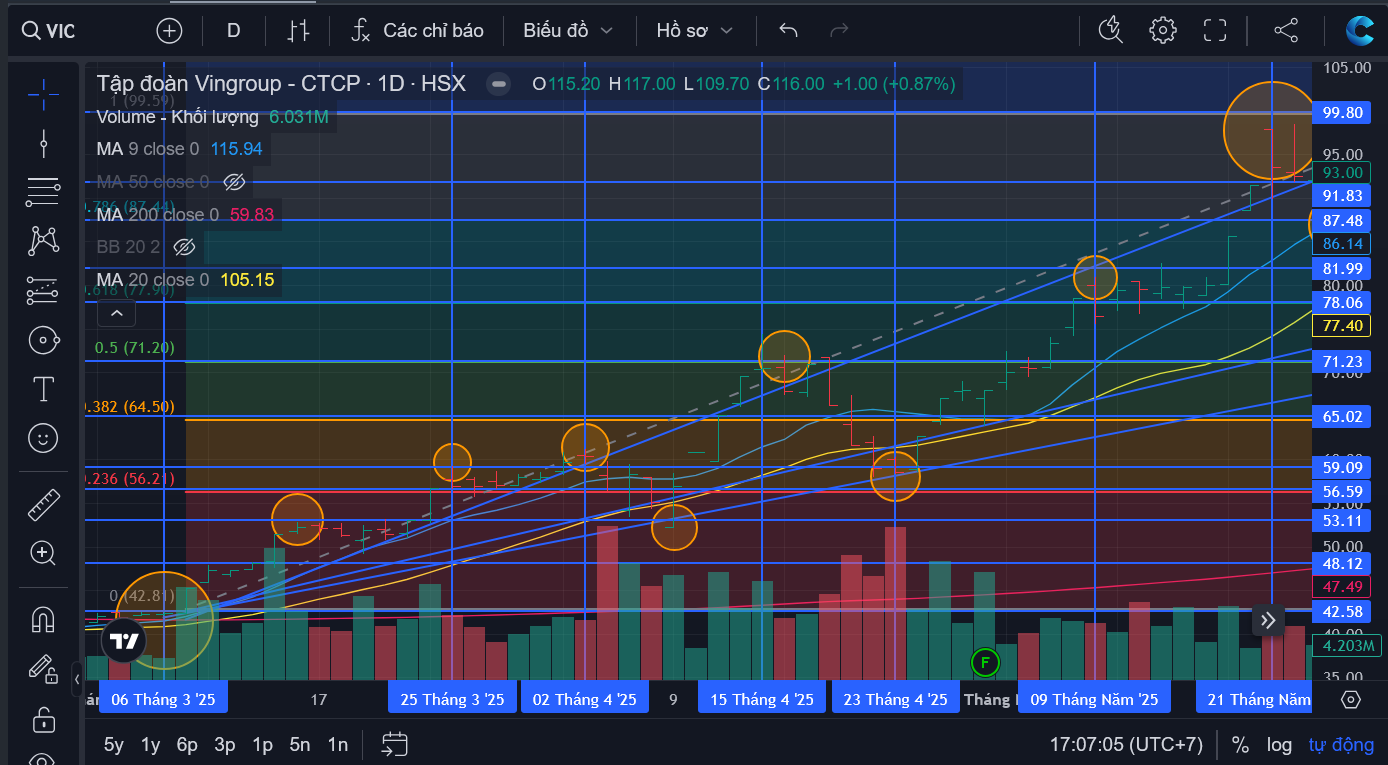Open price scale settings gear at axis corner

(1350, 699)
